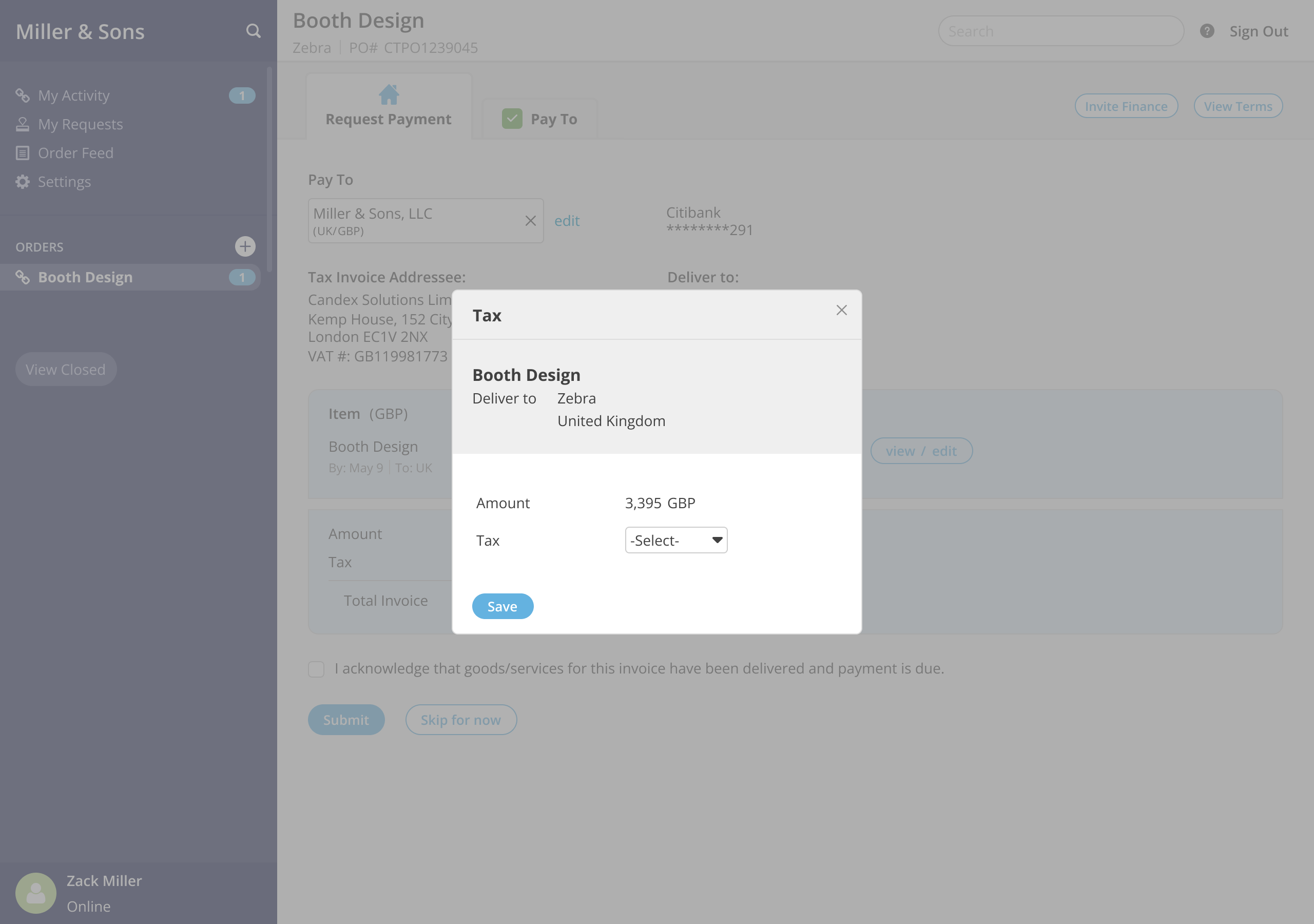Tick the delivery acknowledgement checkbox
The width and height of the screenshot is (1314, 924).
click(316, 669)
